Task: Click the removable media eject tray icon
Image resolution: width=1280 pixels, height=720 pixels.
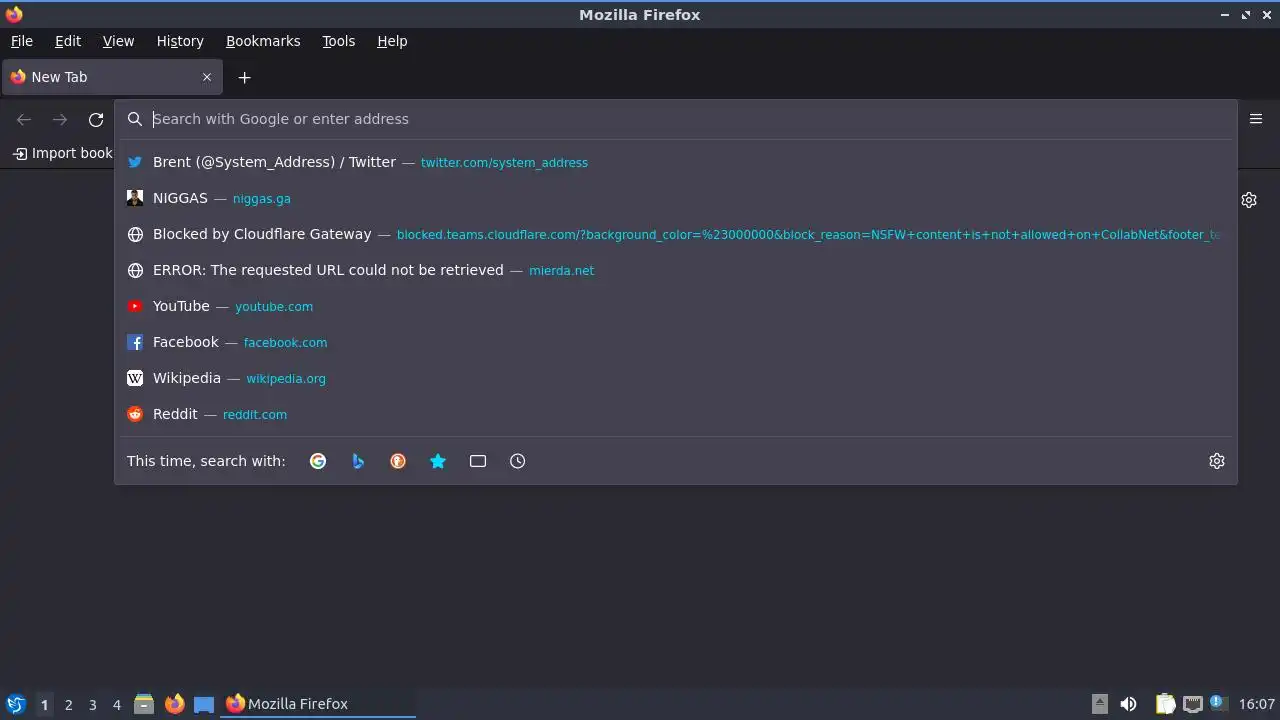Action: click(x=1100, y=704)
